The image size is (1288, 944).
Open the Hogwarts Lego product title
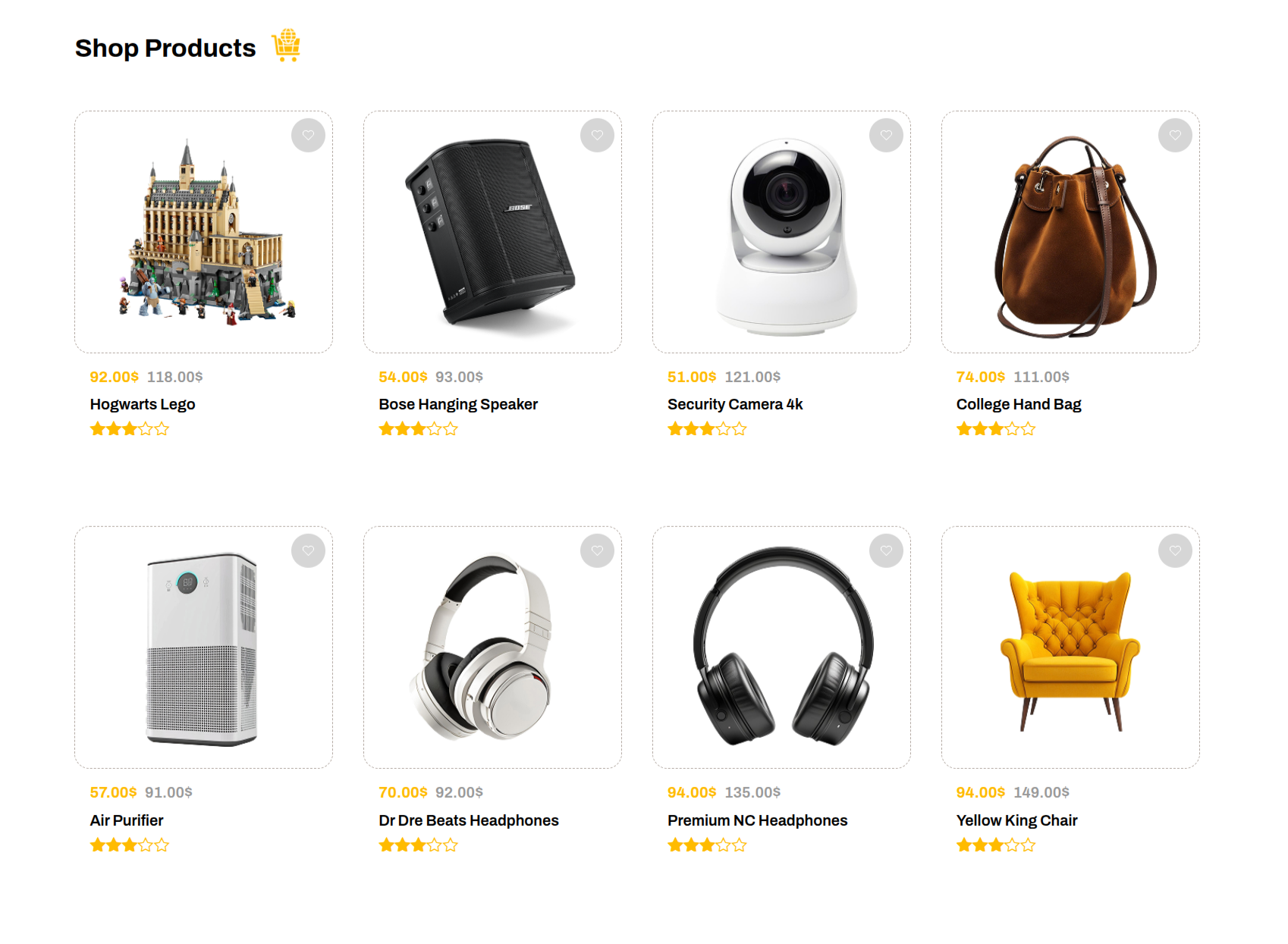coord(143,404)
